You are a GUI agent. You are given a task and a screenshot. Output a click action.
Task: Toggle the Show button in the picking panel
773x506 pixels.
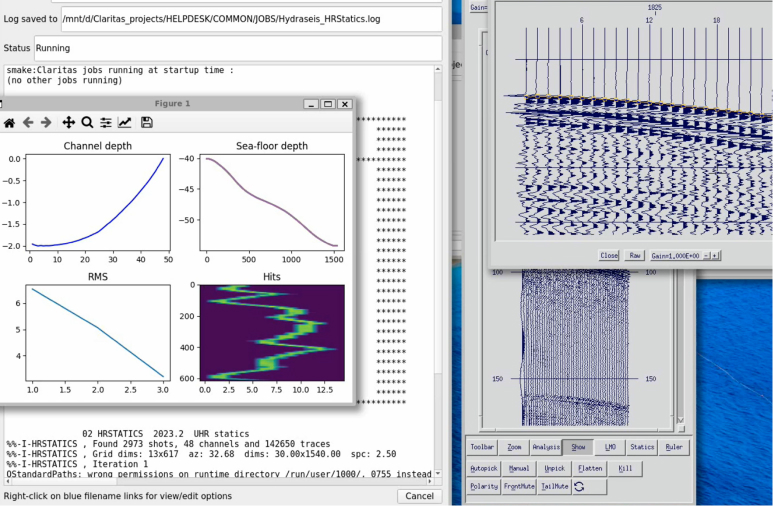(x=578, y=448)
